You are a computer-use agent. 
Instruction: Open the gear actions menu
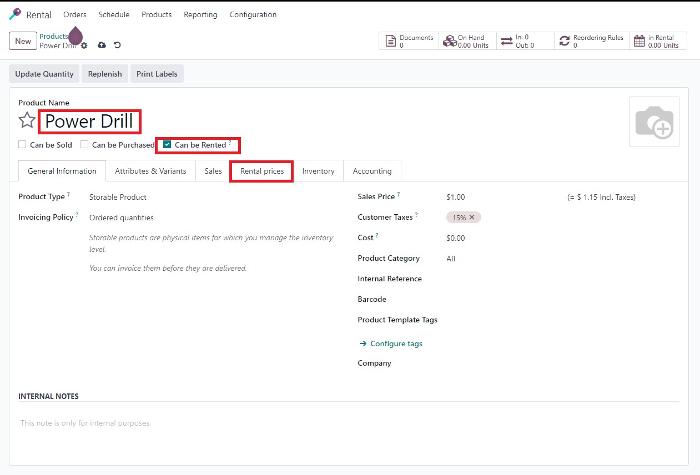point(84,46)
